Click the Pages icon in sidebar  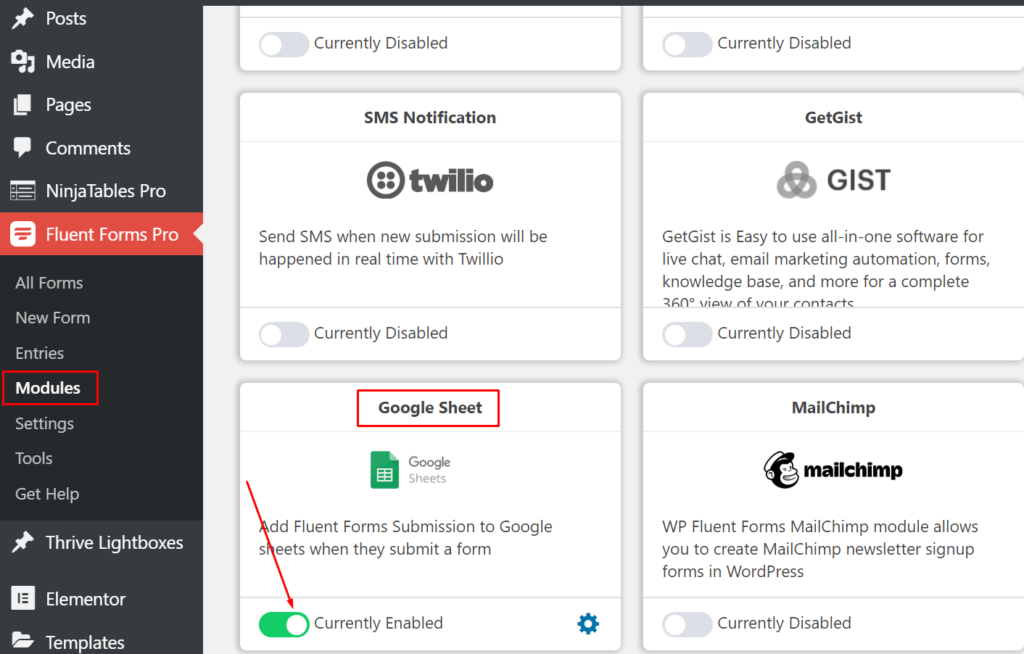click(x=23, y=105)
